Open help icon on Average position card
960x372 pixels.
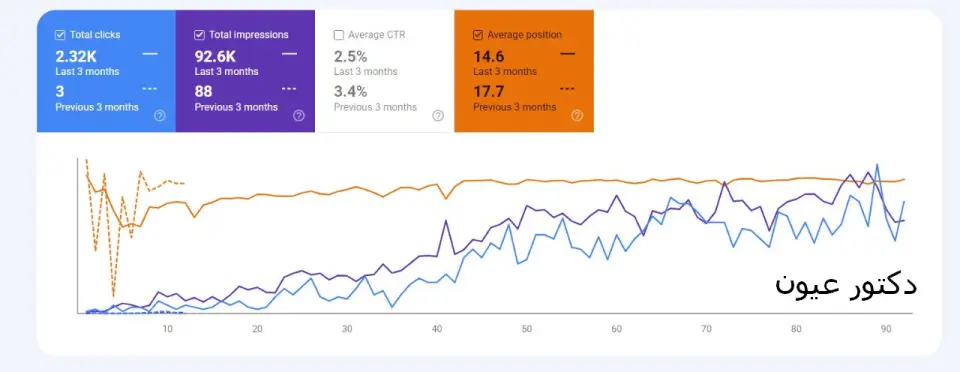(x=577, y=116)
